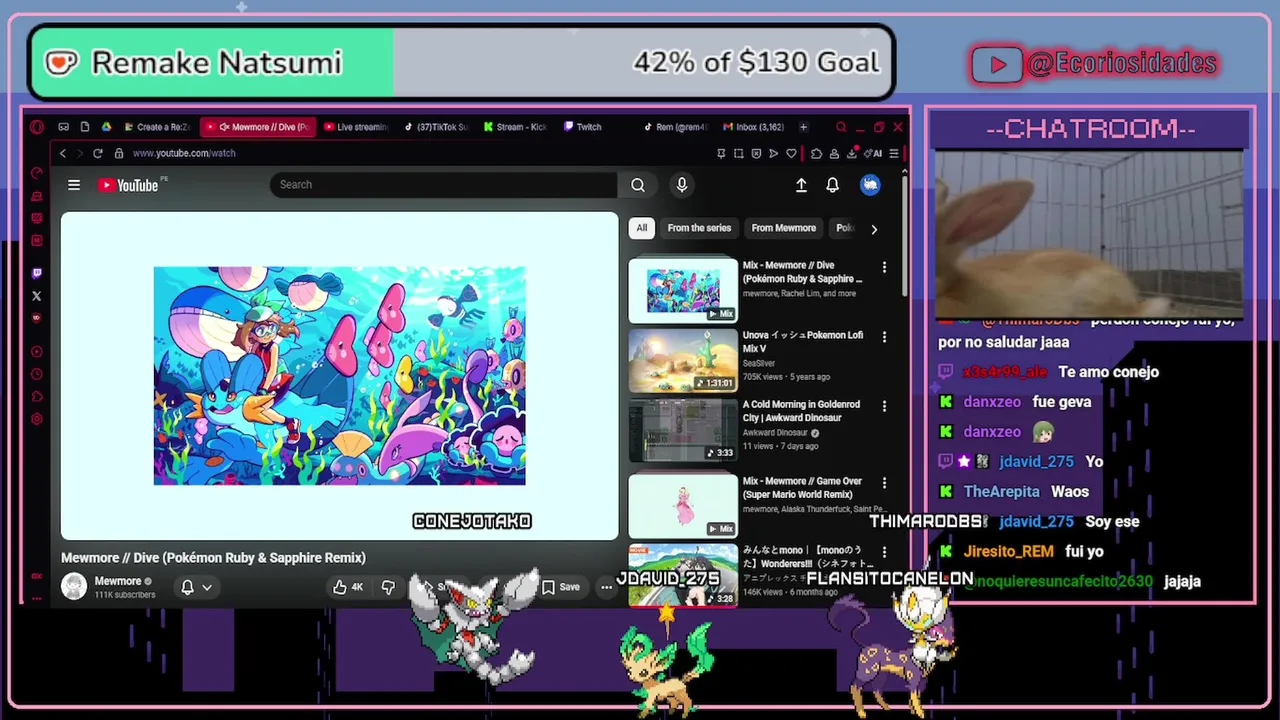Open YouTube notifications bell in header
The height and width of the screenshot is (720, 1280).
[832, 185]
